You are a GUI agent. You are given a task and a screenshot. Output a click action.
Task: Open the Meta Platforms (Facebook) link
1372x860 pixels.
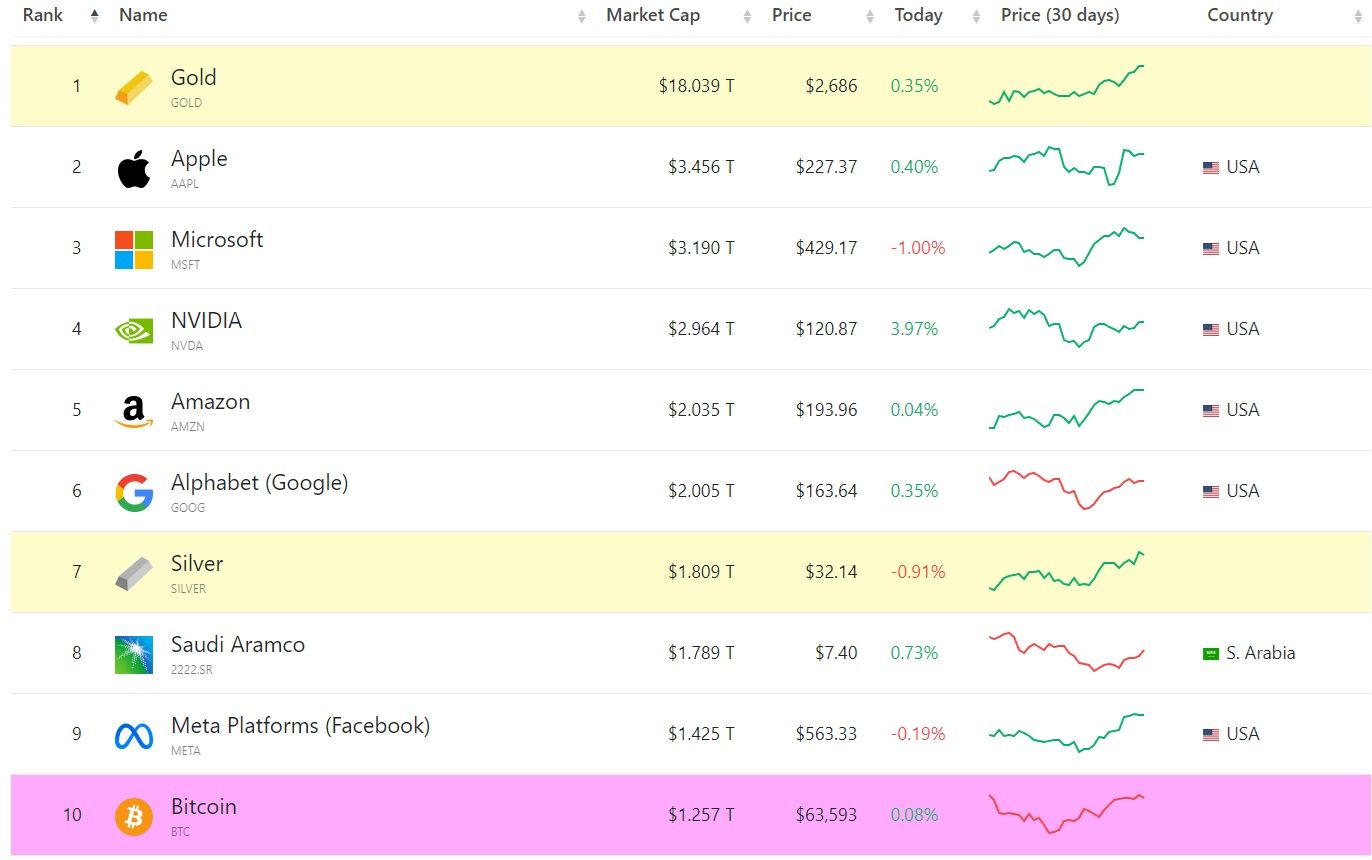(300, 726)
